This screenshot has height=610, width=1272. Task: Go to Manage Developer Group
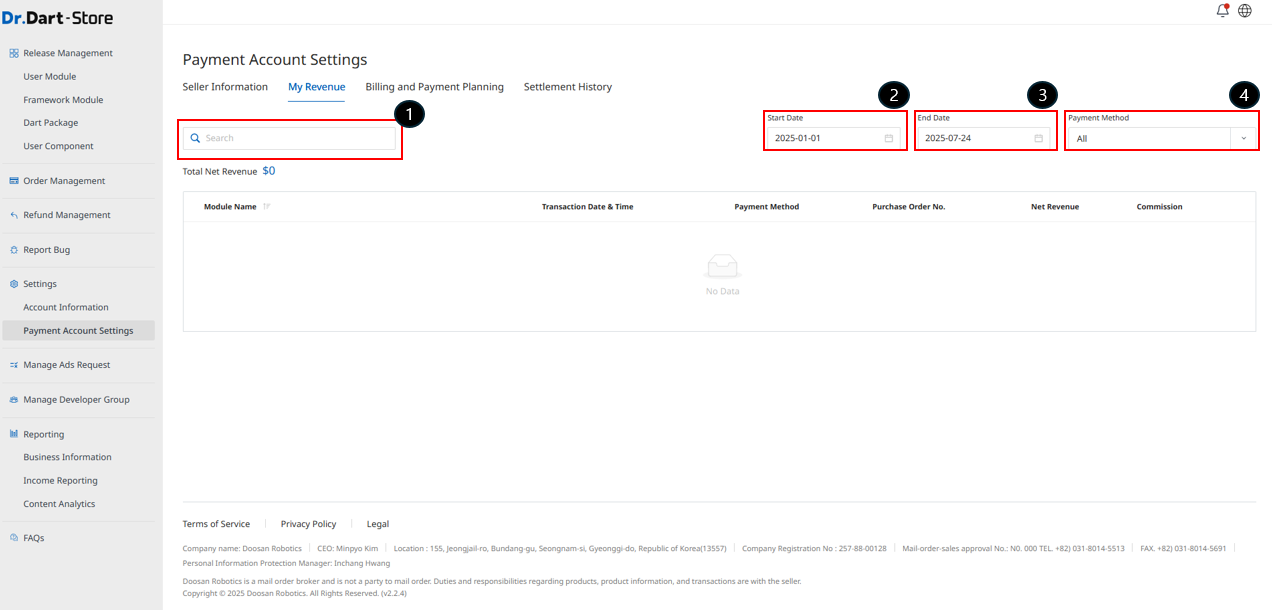[76, 400]
